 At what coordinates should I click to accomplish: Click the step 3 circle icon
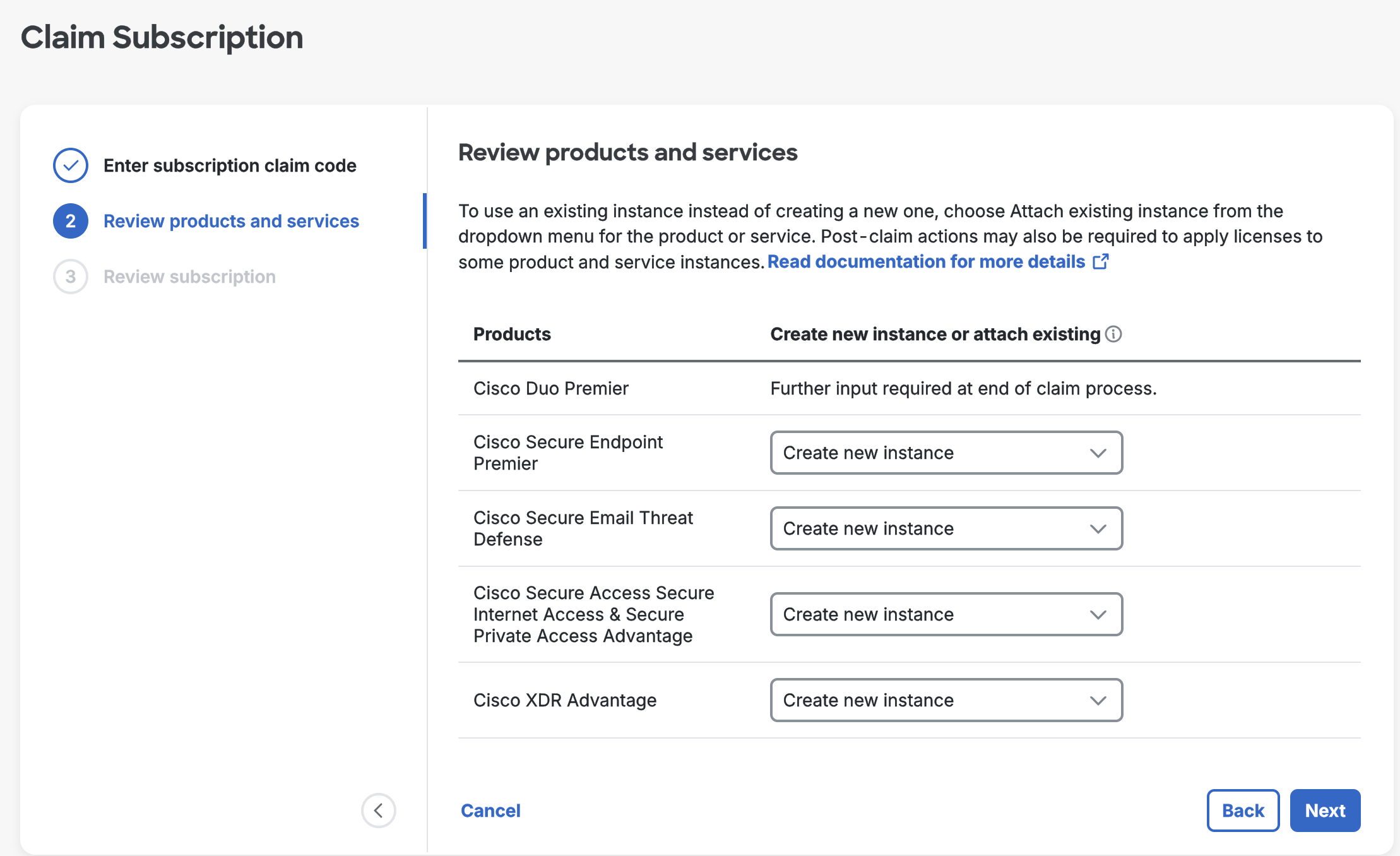click(71, 276)
